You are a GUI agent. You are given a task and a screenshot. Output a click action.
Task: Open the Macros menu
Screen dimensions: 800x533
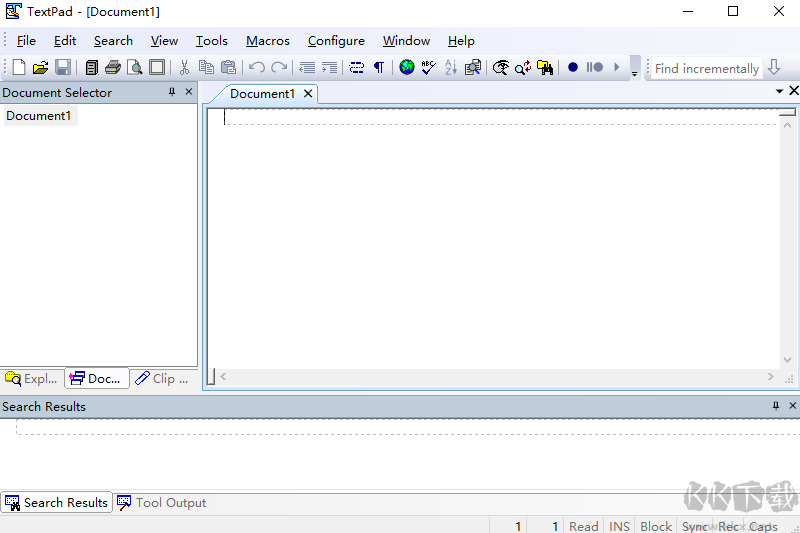coord(268,41)
